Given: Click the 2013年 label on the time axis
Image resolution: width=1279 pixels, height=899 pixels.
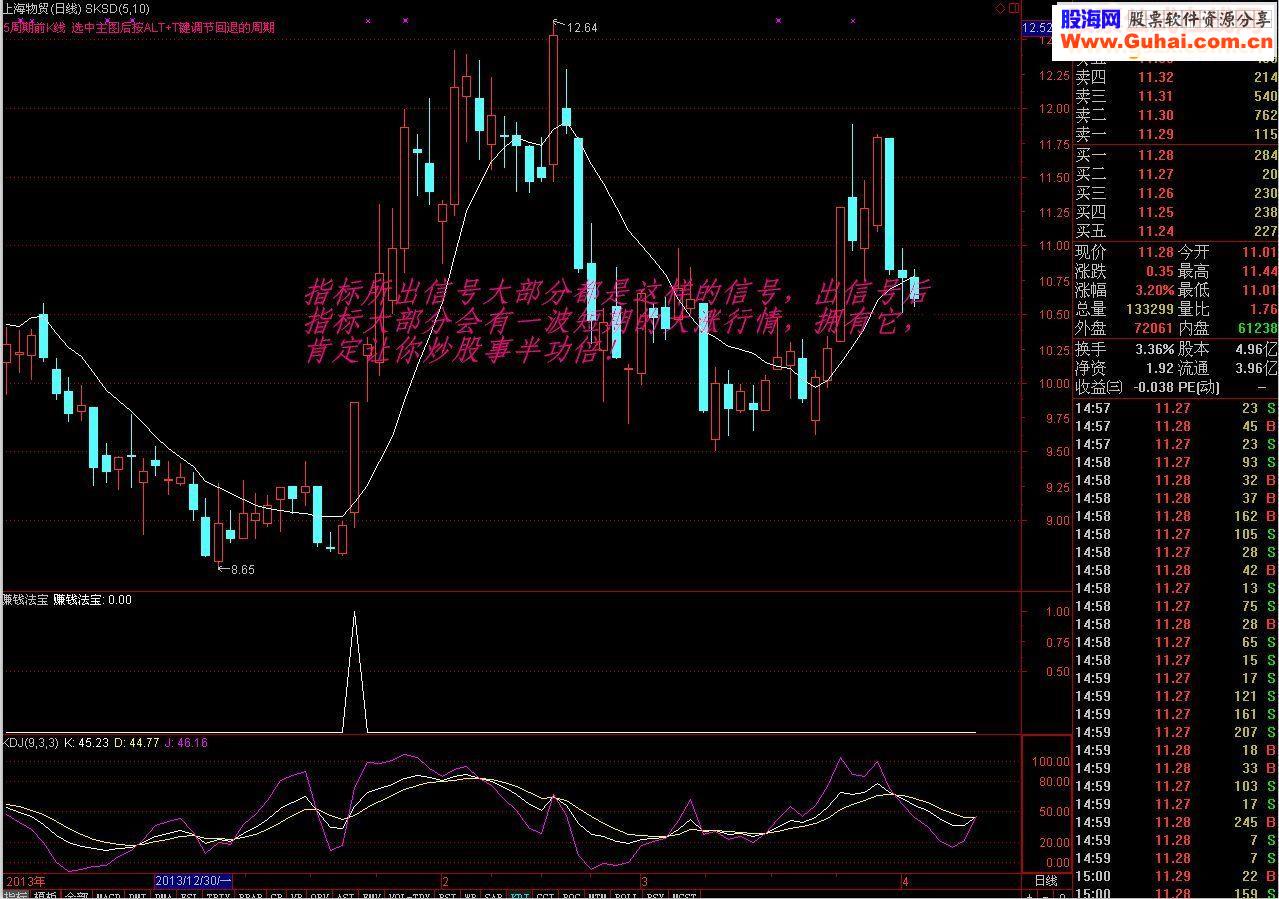Looking at the screenshot, I should [25, 881].
